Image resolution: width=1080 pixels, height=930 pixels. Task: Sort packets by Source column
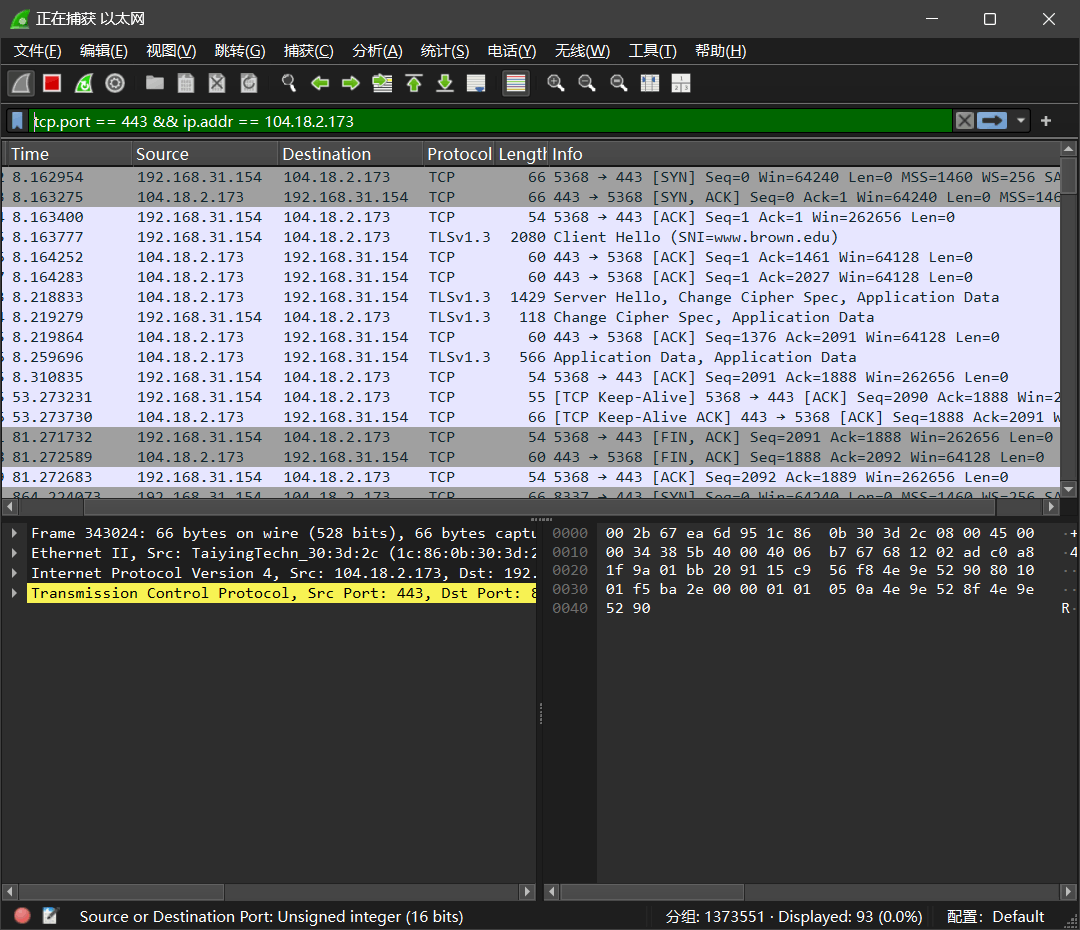pos(205,154)
